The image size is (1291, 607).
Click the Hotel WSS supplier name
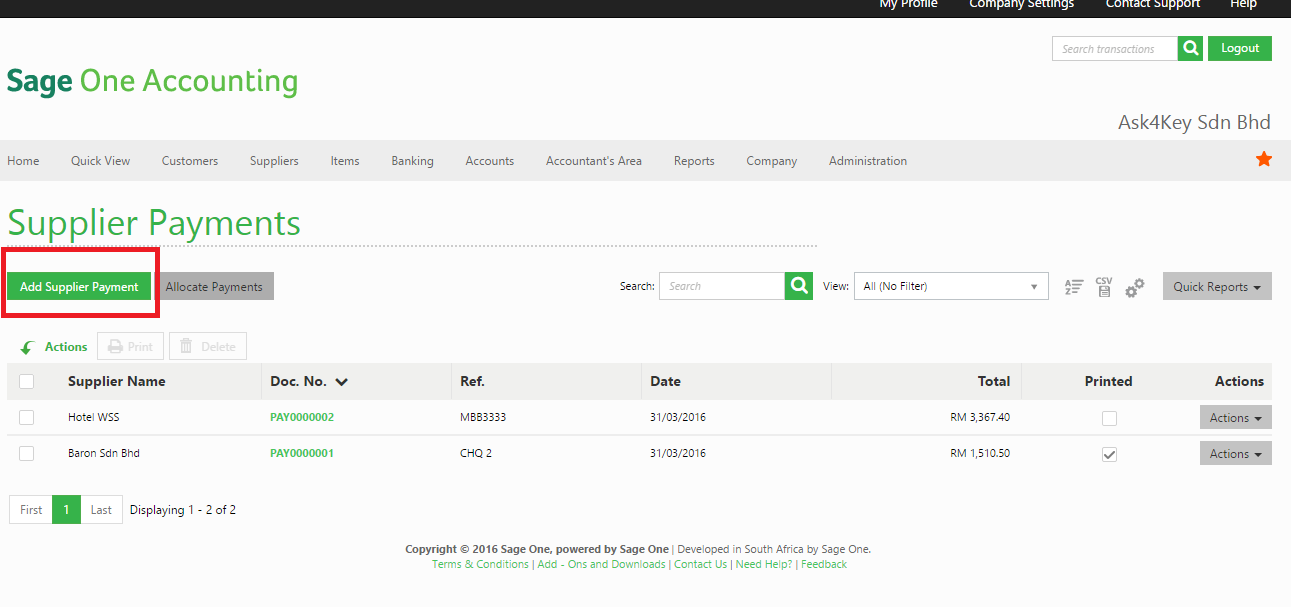coord(93,417)
